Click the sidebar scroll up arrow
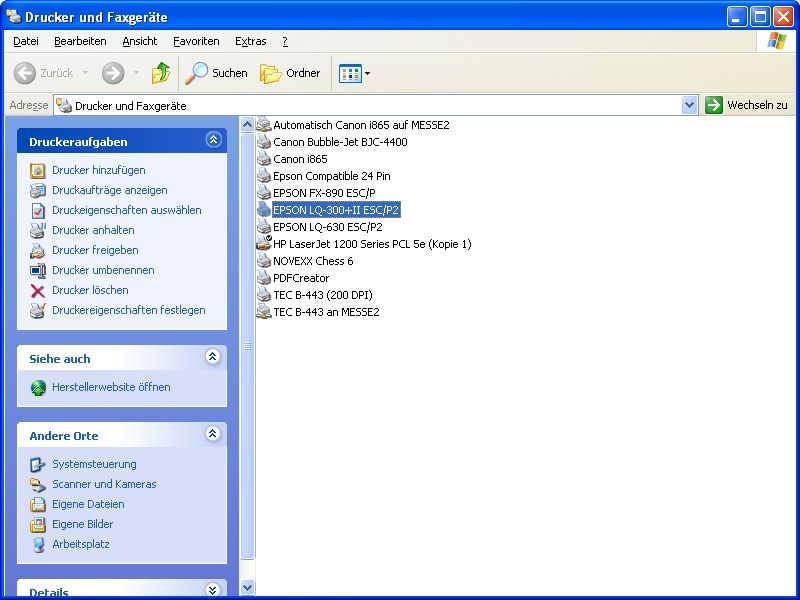This screenshot has width=800, height=600. (247, 124)
